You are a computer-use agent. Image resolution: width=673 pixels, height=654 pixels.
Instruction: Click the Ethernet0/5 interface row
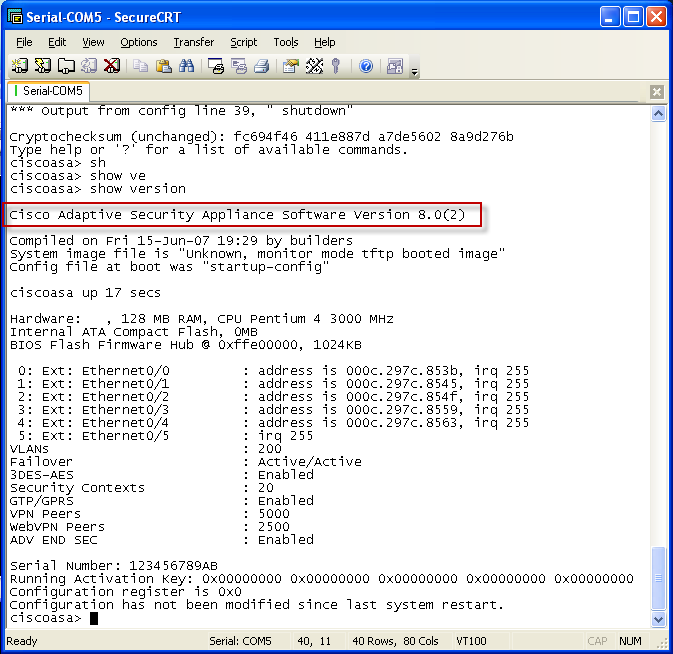pos(165,436)
